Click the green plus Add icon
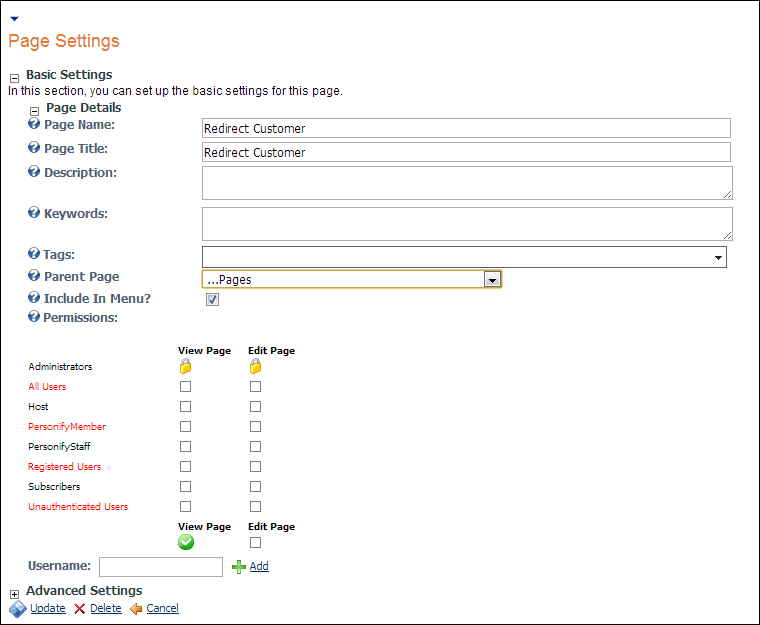This screenshot has width=760, height=625. pyautogui.click(x=238, y=566)
